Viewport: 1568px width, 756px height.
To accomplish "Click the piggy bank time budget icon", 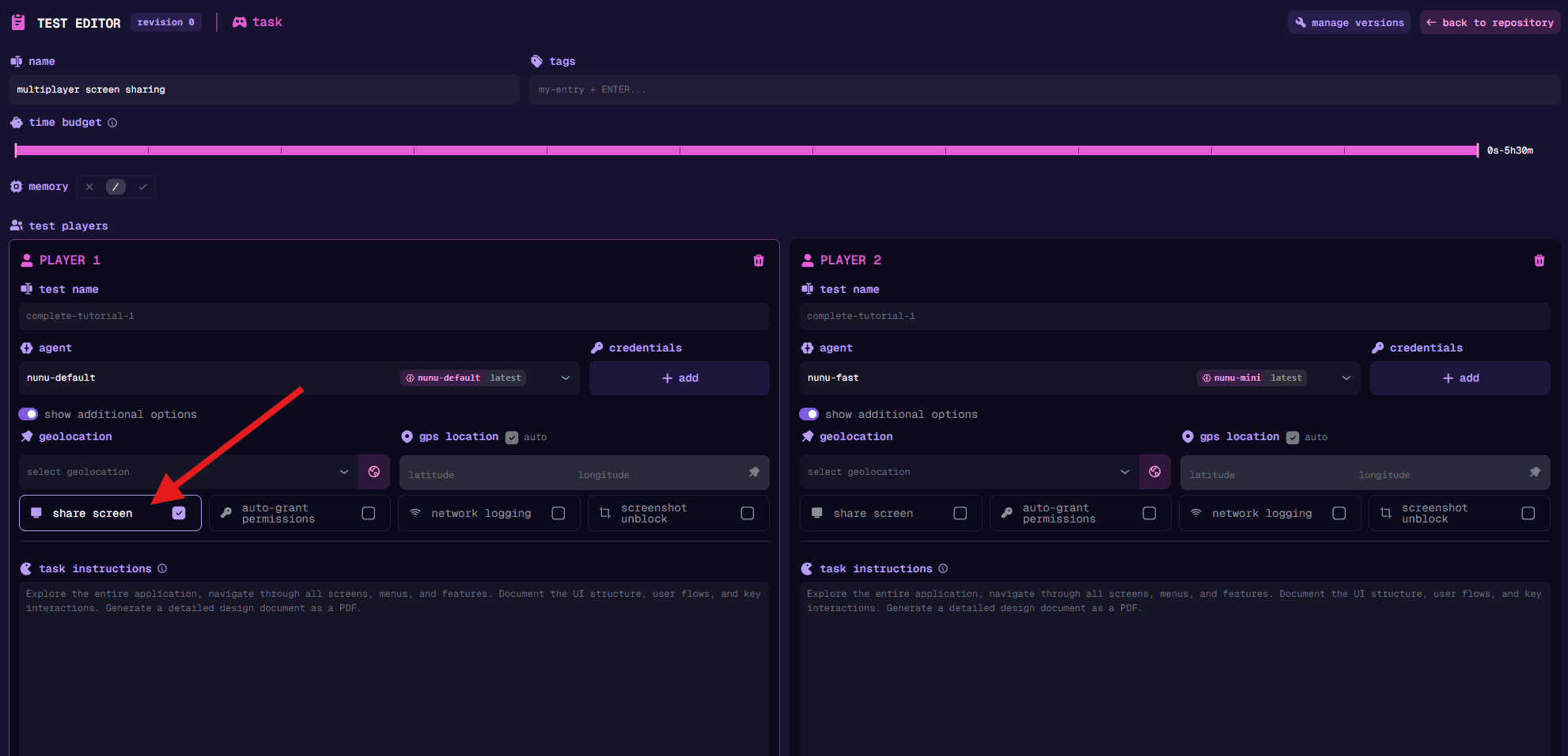I will pos(16,123).
